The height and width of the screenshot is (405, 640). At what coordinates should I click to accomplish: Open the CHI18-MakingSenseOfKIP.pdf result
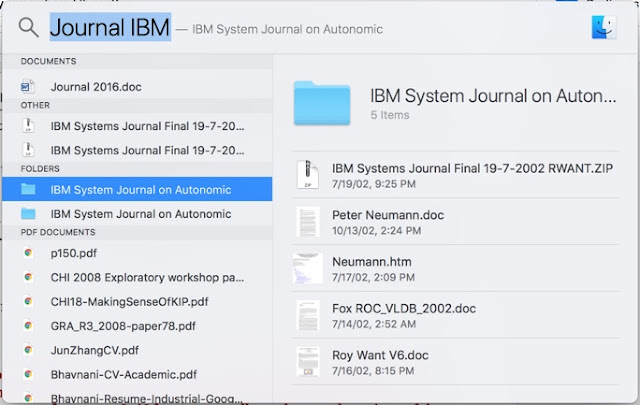(x=137, y=301)
